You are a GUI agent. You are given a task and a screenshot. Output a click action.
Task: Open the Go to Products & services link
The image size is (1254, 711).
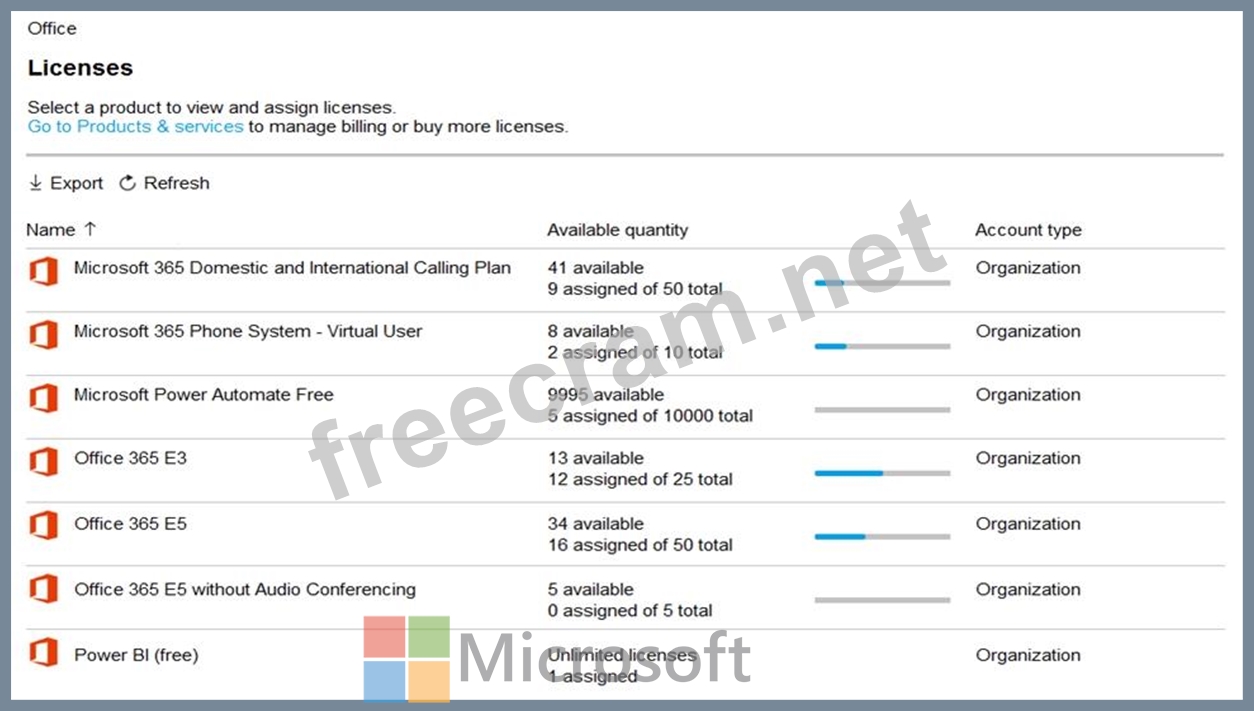(x=135, y=127)
